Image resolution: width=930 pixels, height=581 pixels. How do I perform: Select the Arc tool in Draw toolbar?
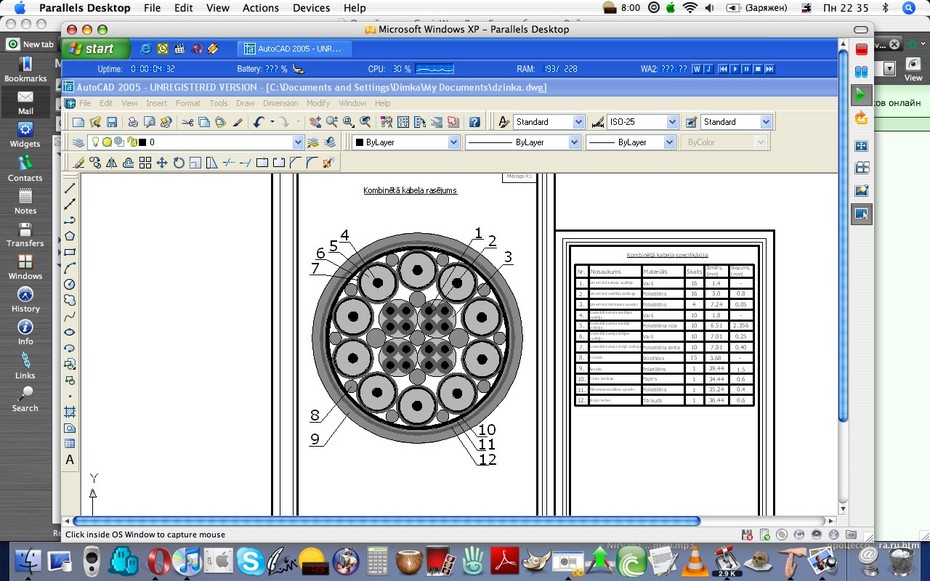69,268
